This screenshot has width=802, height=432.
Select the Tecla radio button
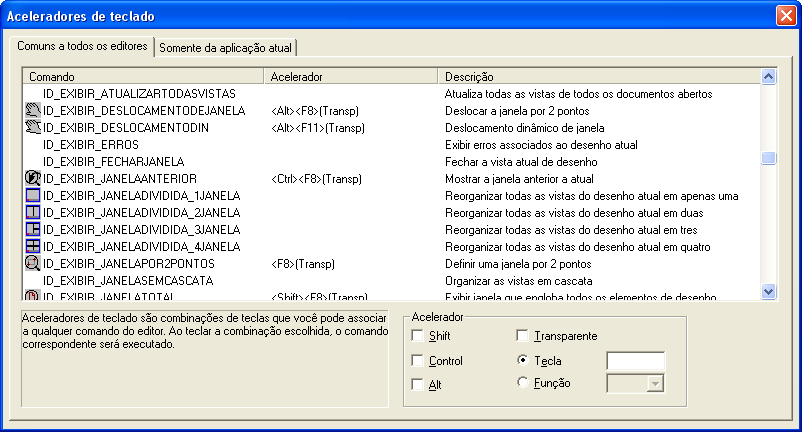(x=522, y=360)
